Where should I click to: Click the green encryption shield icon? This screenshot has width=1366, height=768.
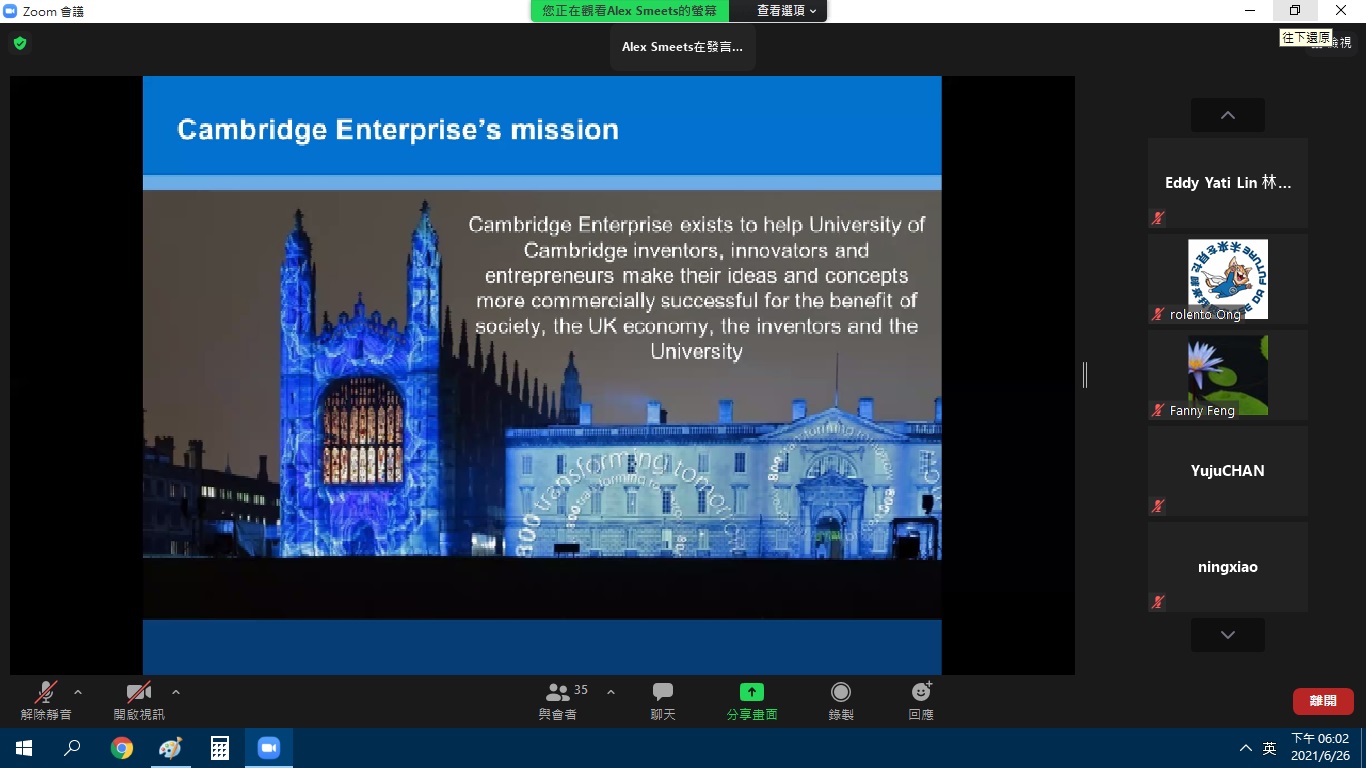point(19,43)
